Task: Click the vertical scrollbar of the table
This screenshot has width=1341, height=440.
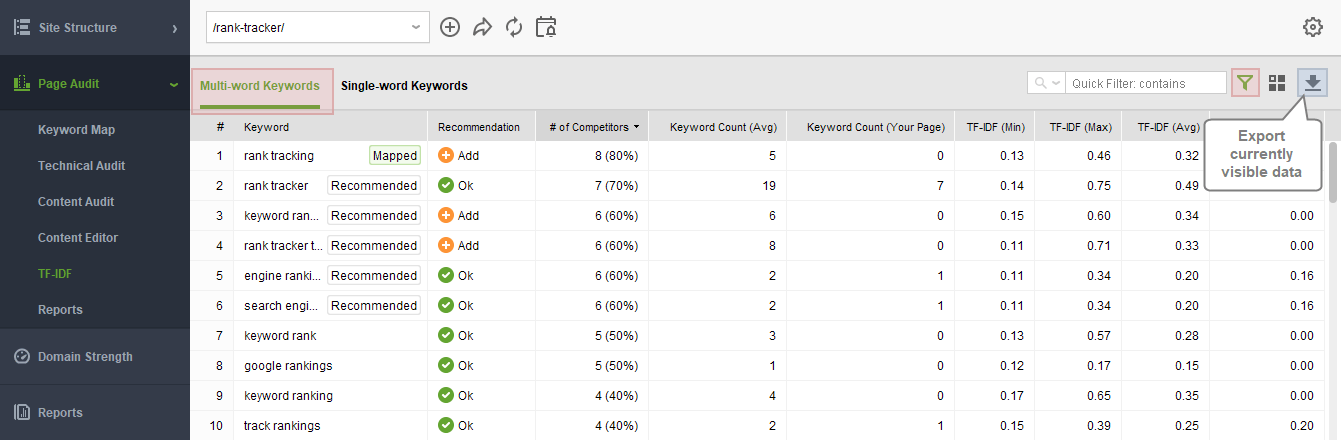Action: (x=1333, y=166)
